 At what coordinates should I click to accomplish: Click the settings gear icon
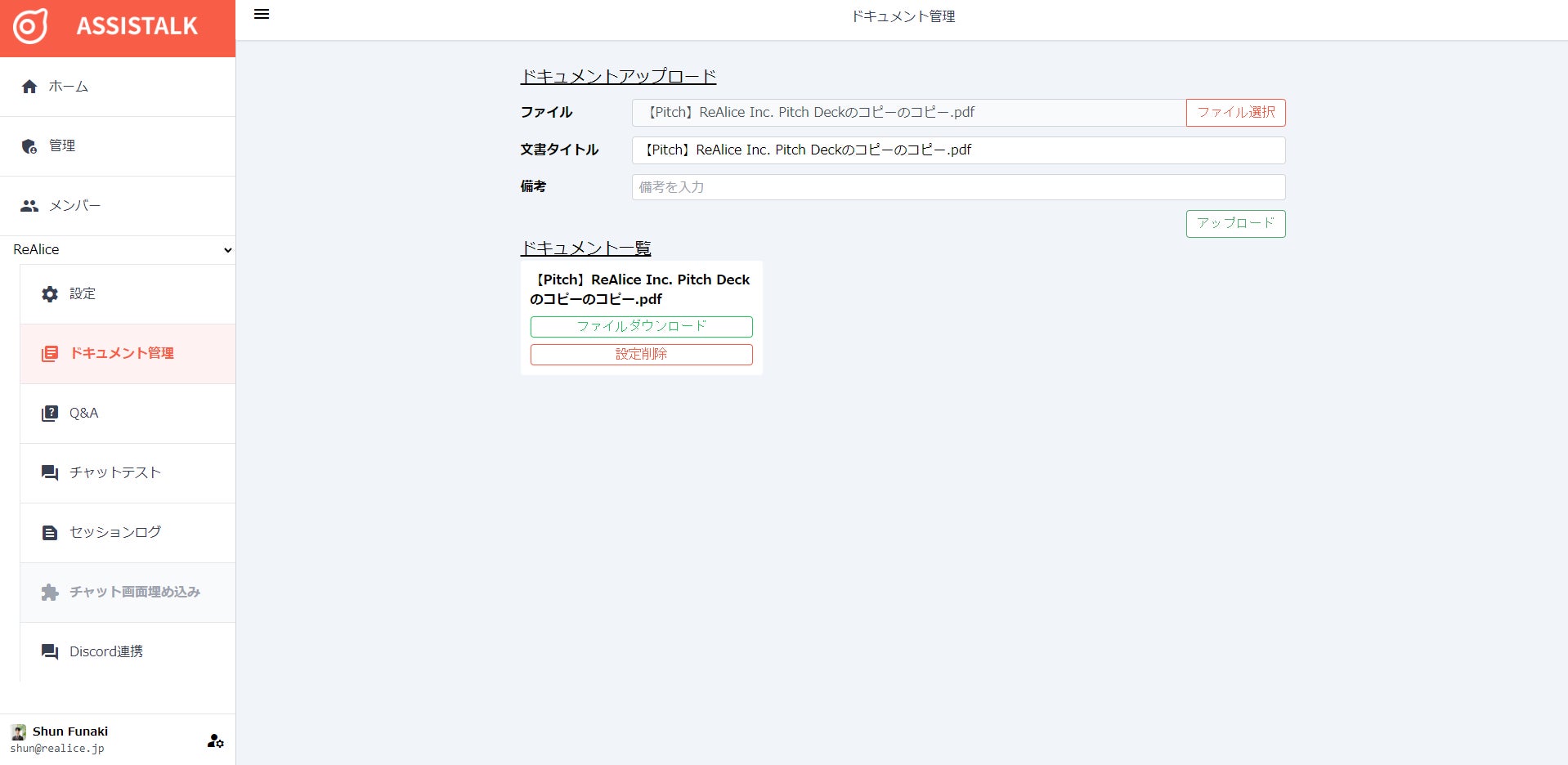pyautogui.click(x=50, y=294)
